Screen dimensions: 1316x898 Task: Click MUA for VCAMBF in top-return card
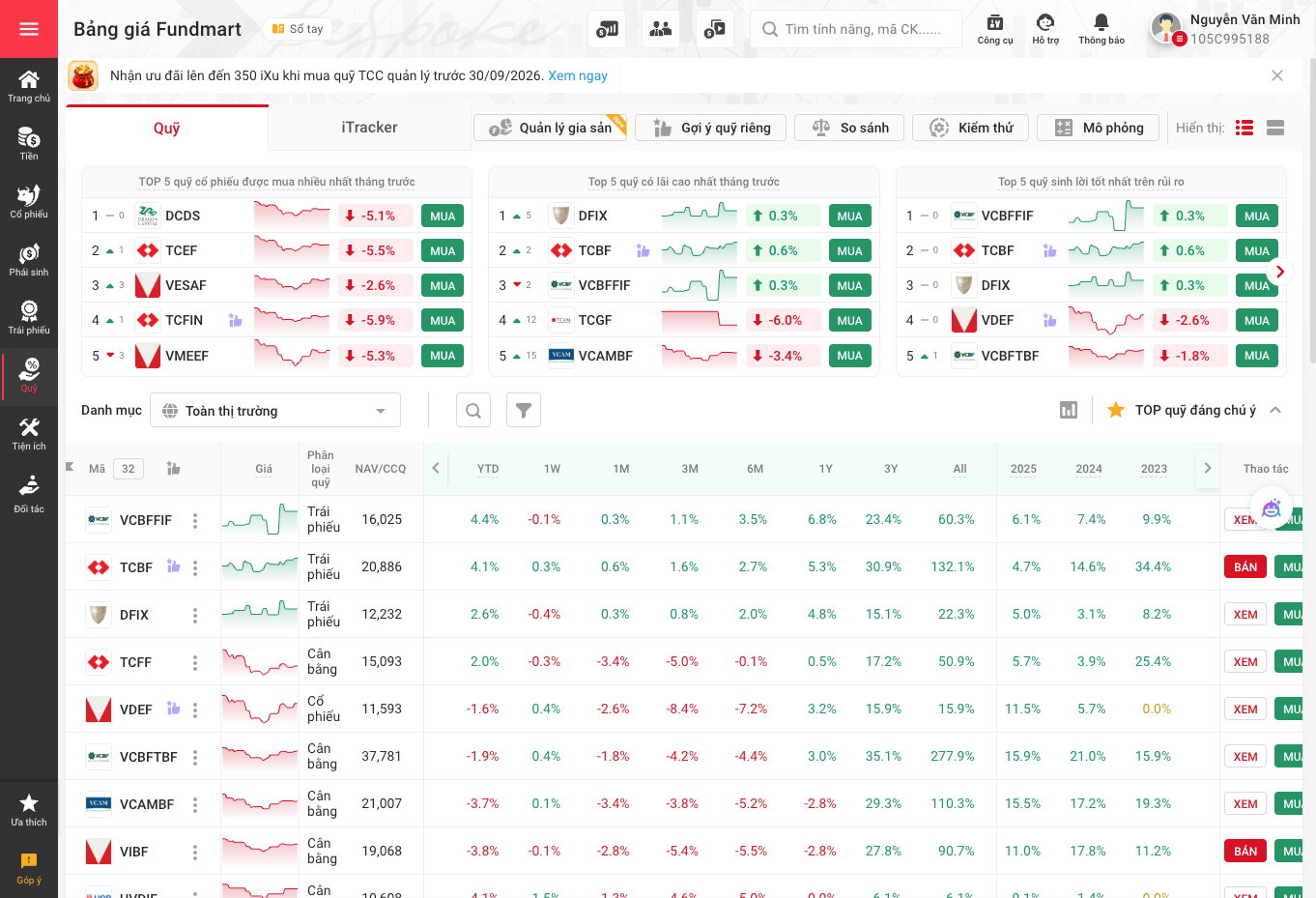(x=850, y=356)
